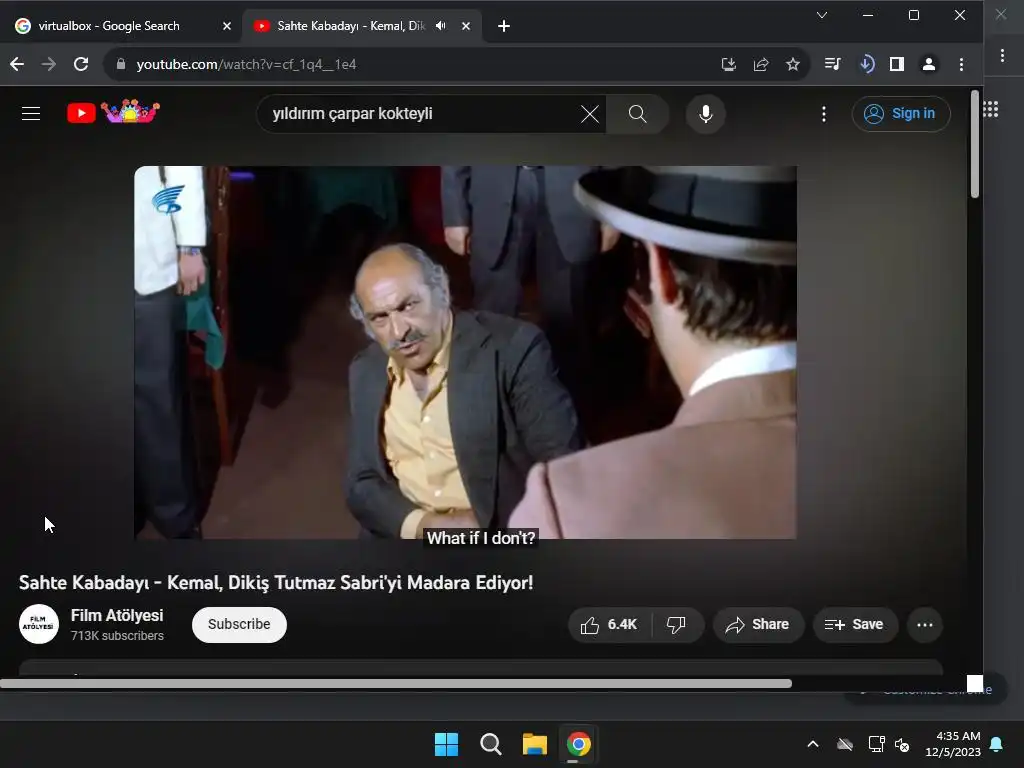
Task: Dislike the video with thumbs down
Action: (x=677, y=625)
